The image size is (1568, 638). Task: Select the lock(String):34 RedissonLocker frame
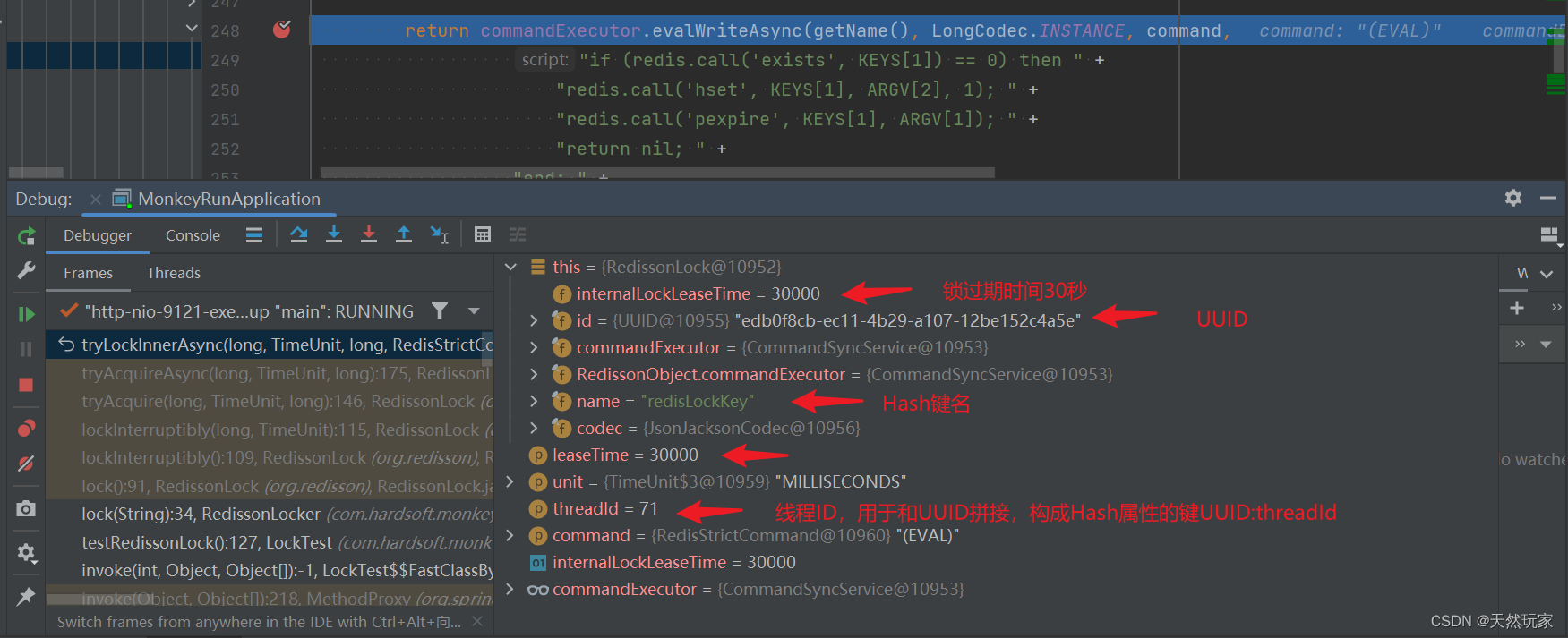pyautogui.click(x=270, y=514)
